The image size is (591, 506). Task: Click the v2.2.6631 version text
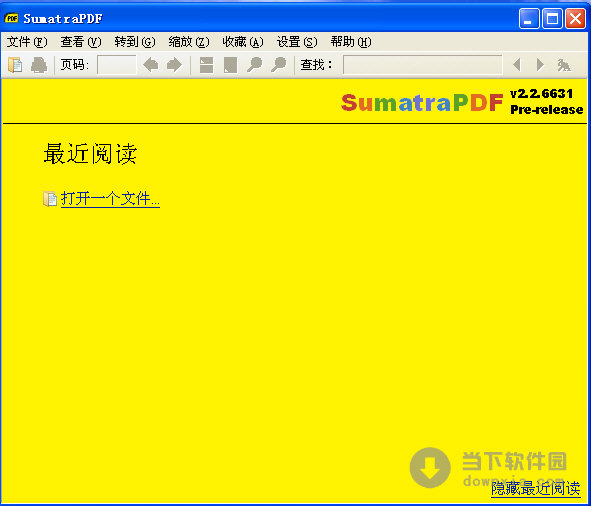click(x=541, y=93)
